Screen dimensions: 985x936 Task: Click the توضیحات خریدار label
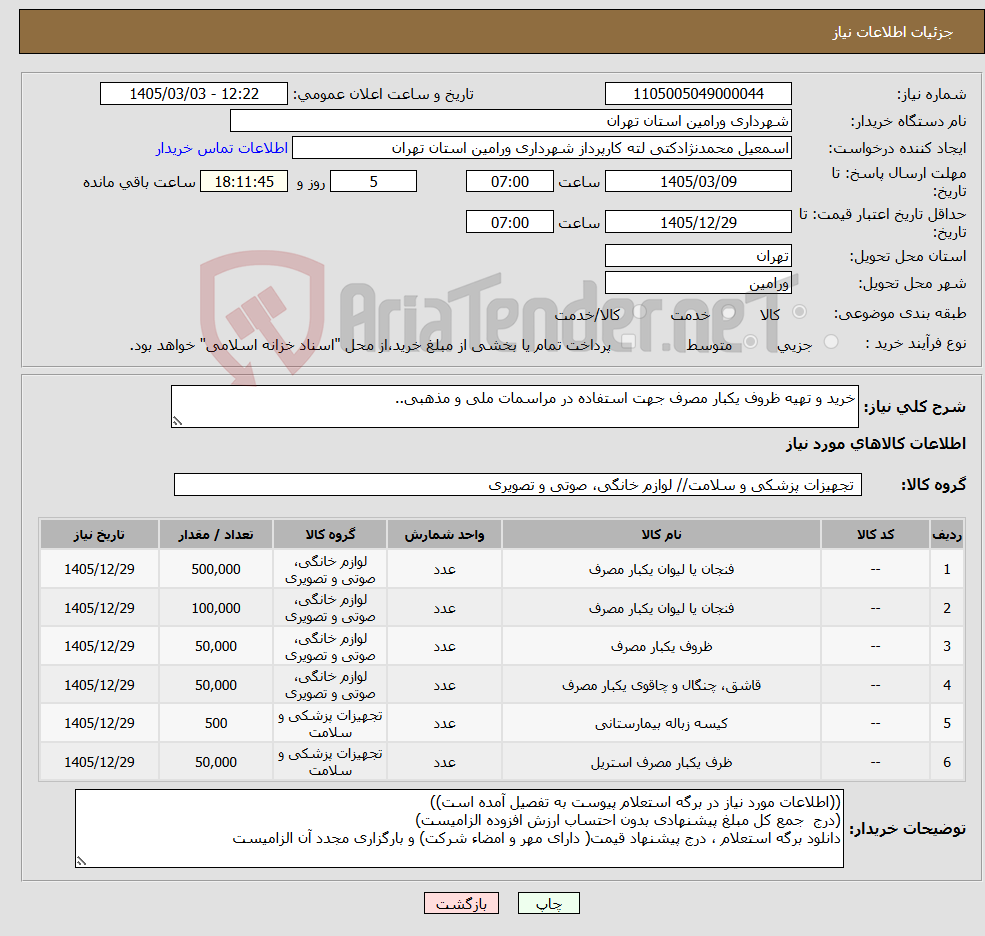tap(908, 829)
